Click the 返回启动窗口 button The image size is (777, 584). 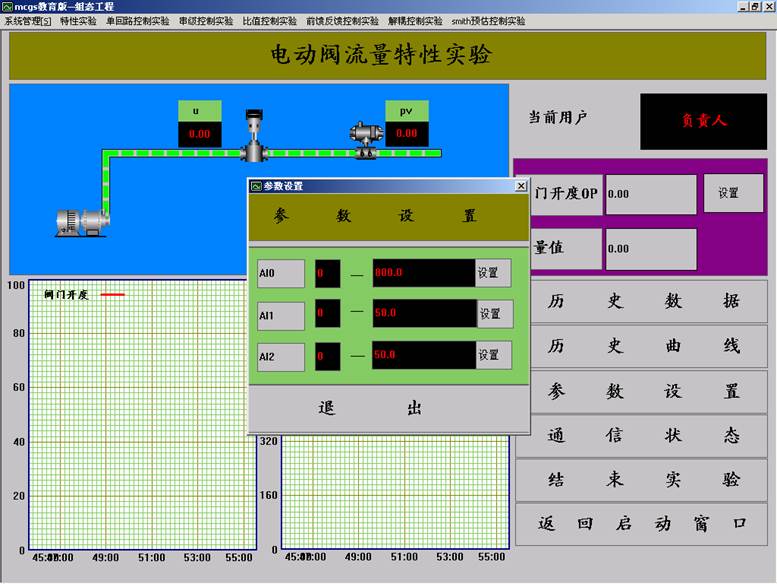pos(642,524)
